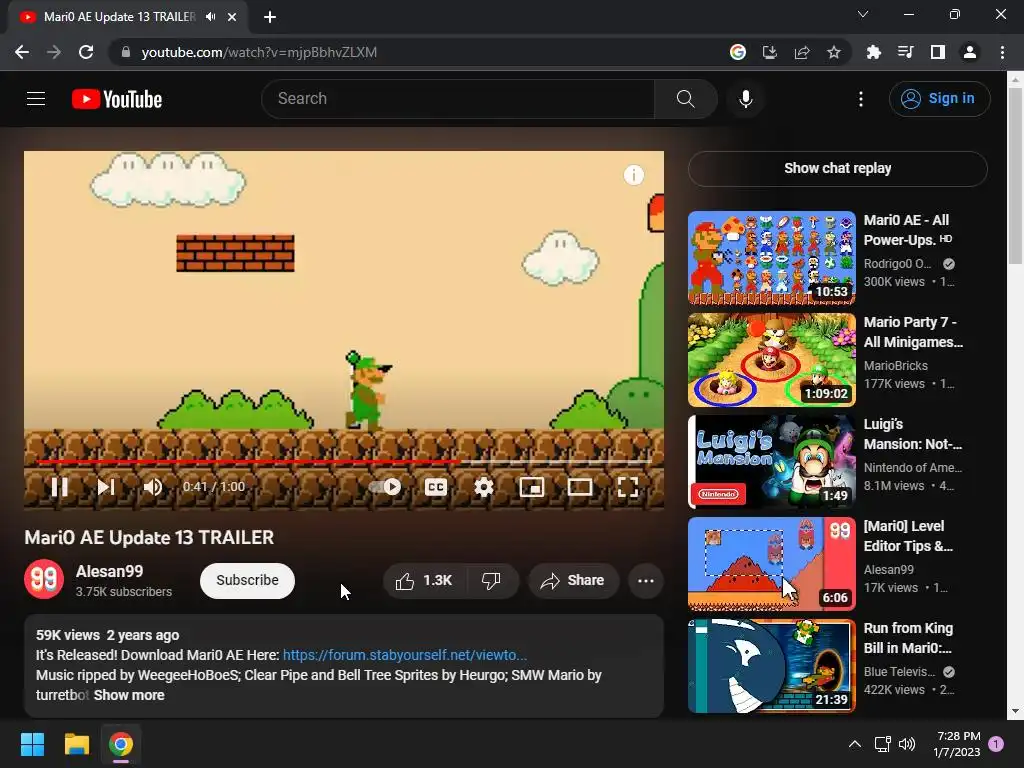
Task: Toggle closed captions on the player
Action: (x=436, y=487)
